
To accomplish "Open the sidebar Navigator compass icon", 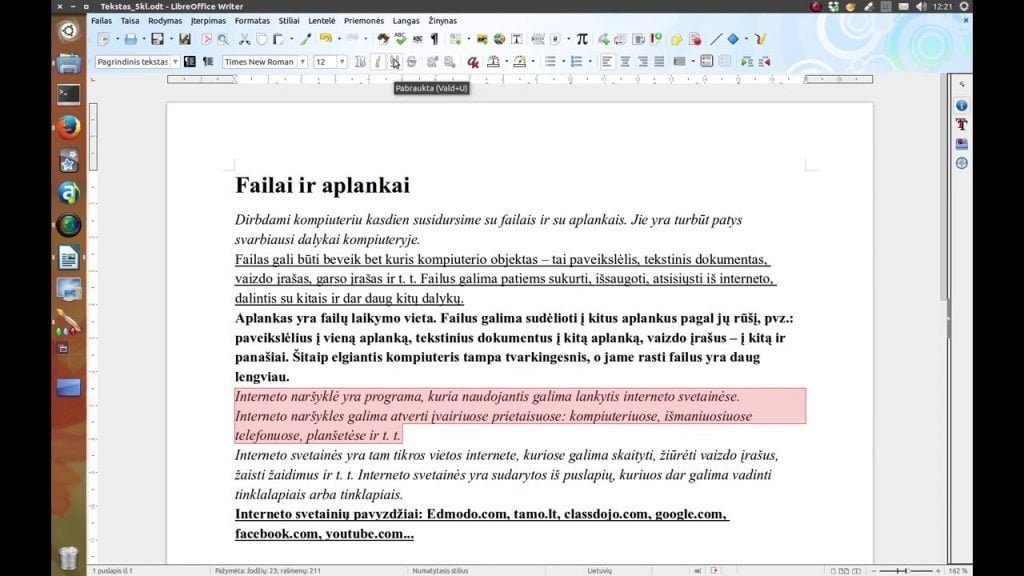I will click(x=962, y=163).
